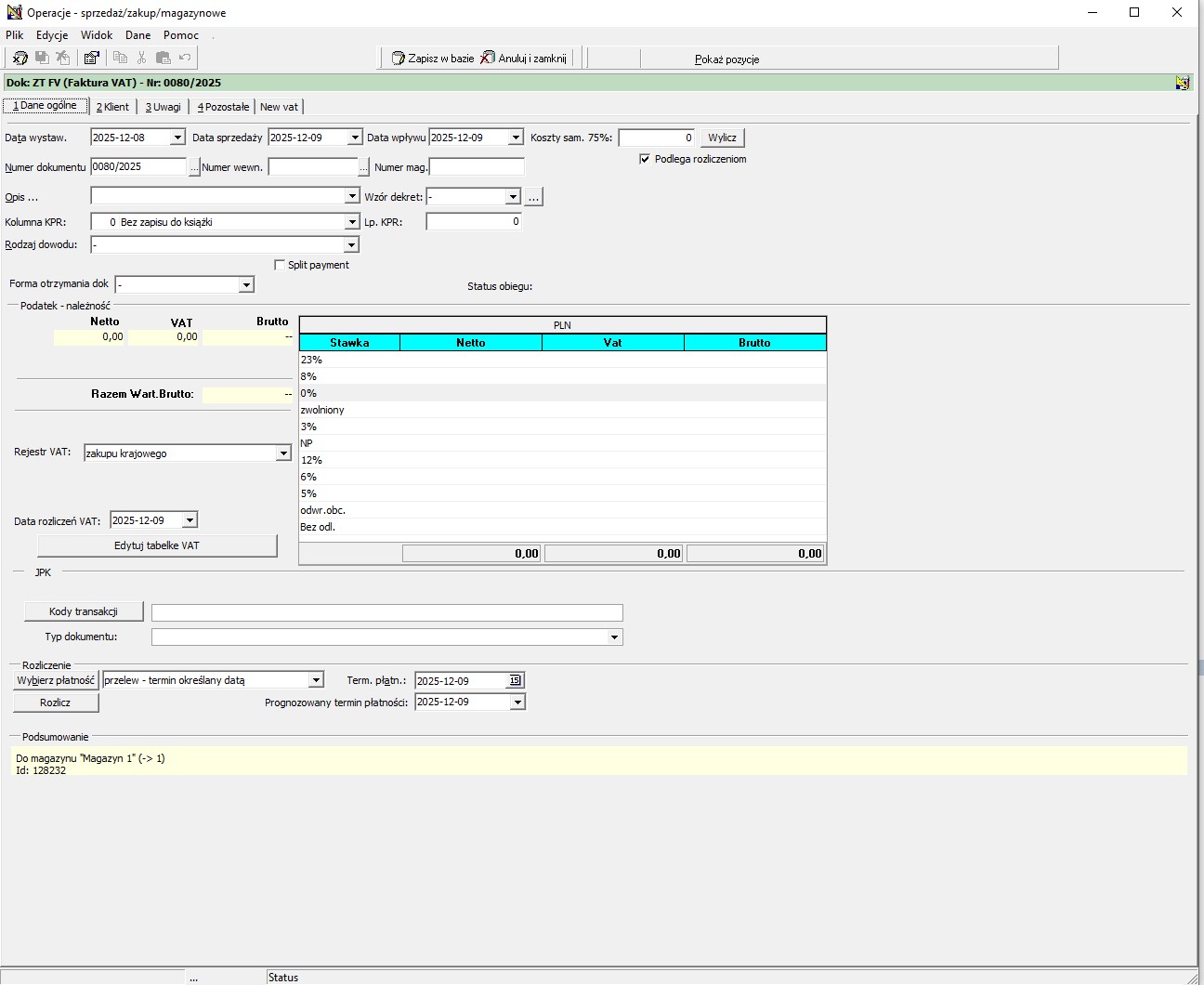
Task: Expand the Rejestr VAT dropdown
Action: click(283, 453)
